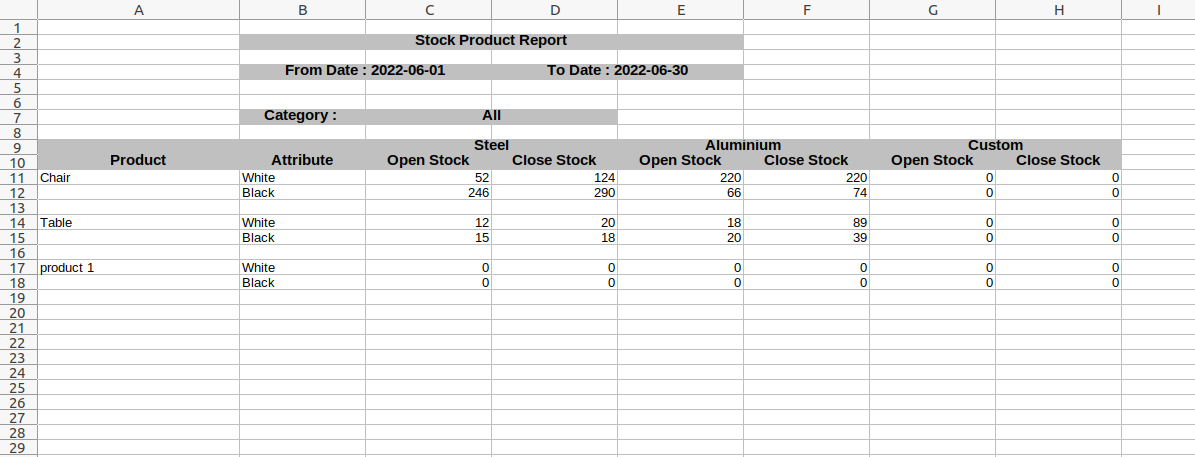
Task: Select row 20 header
Action: (x=18, y=313)
